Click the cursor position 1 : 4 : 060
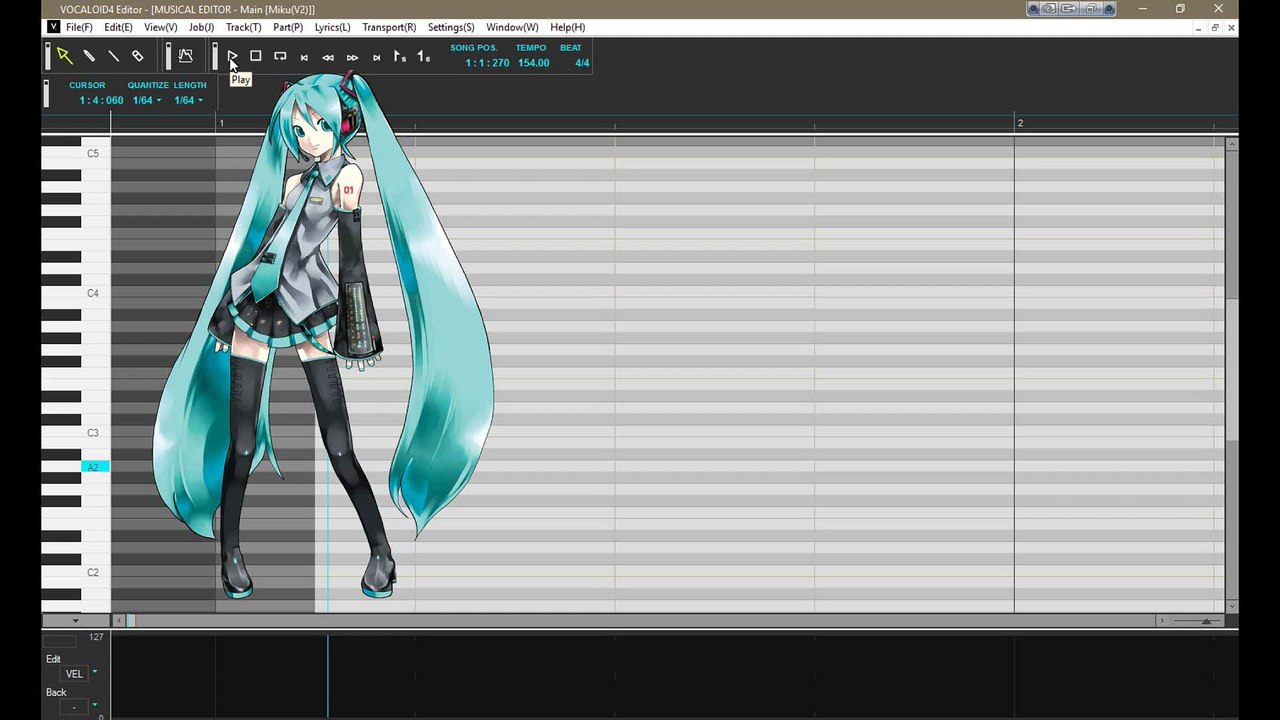The image size is (1280, 720). (x=101, y=100)
